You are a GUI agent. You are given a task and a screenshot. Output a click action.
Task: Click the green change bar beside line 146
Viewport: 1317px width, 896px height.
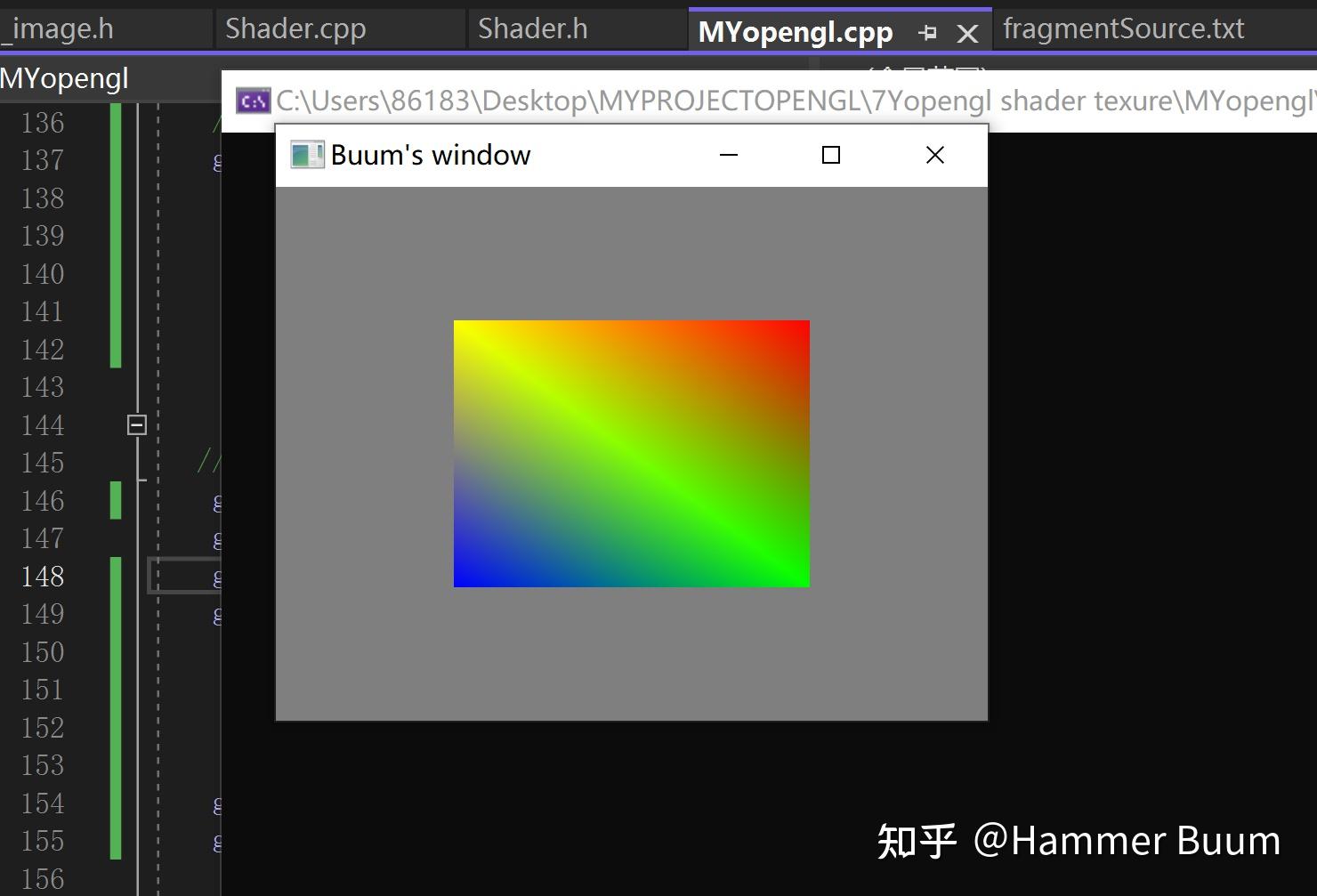[115, 500]
